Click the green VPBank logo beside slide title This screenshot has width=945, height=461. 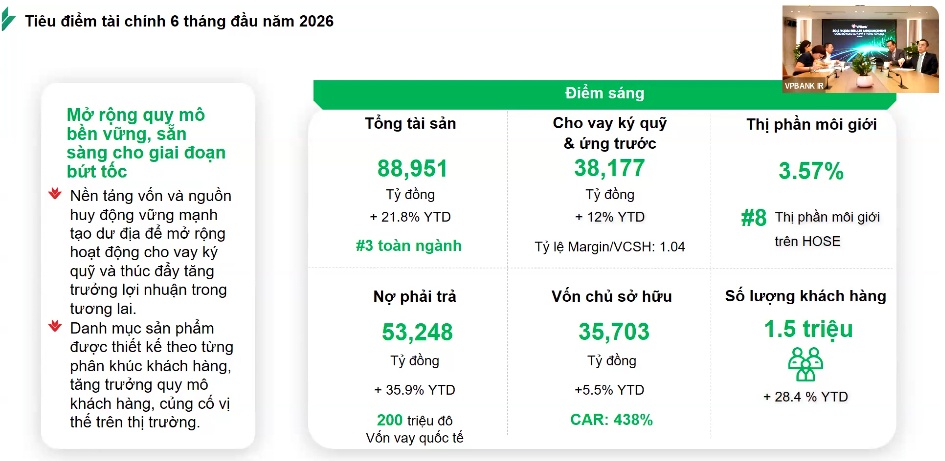8,20
